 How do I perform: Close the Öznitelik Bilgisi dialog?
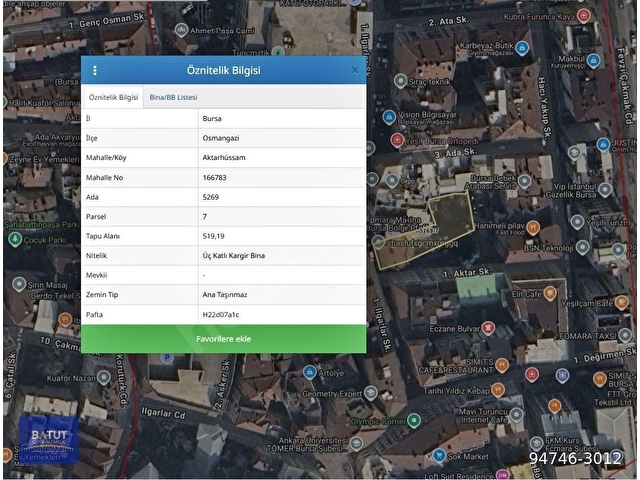[355, 70]
